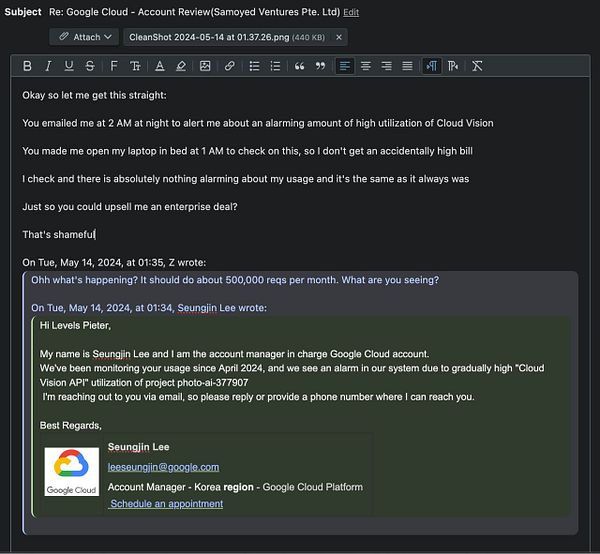Open the font family (F) option
Viewport: 600px width, 554px height.
pyautogui.click(x=114, y=66)
